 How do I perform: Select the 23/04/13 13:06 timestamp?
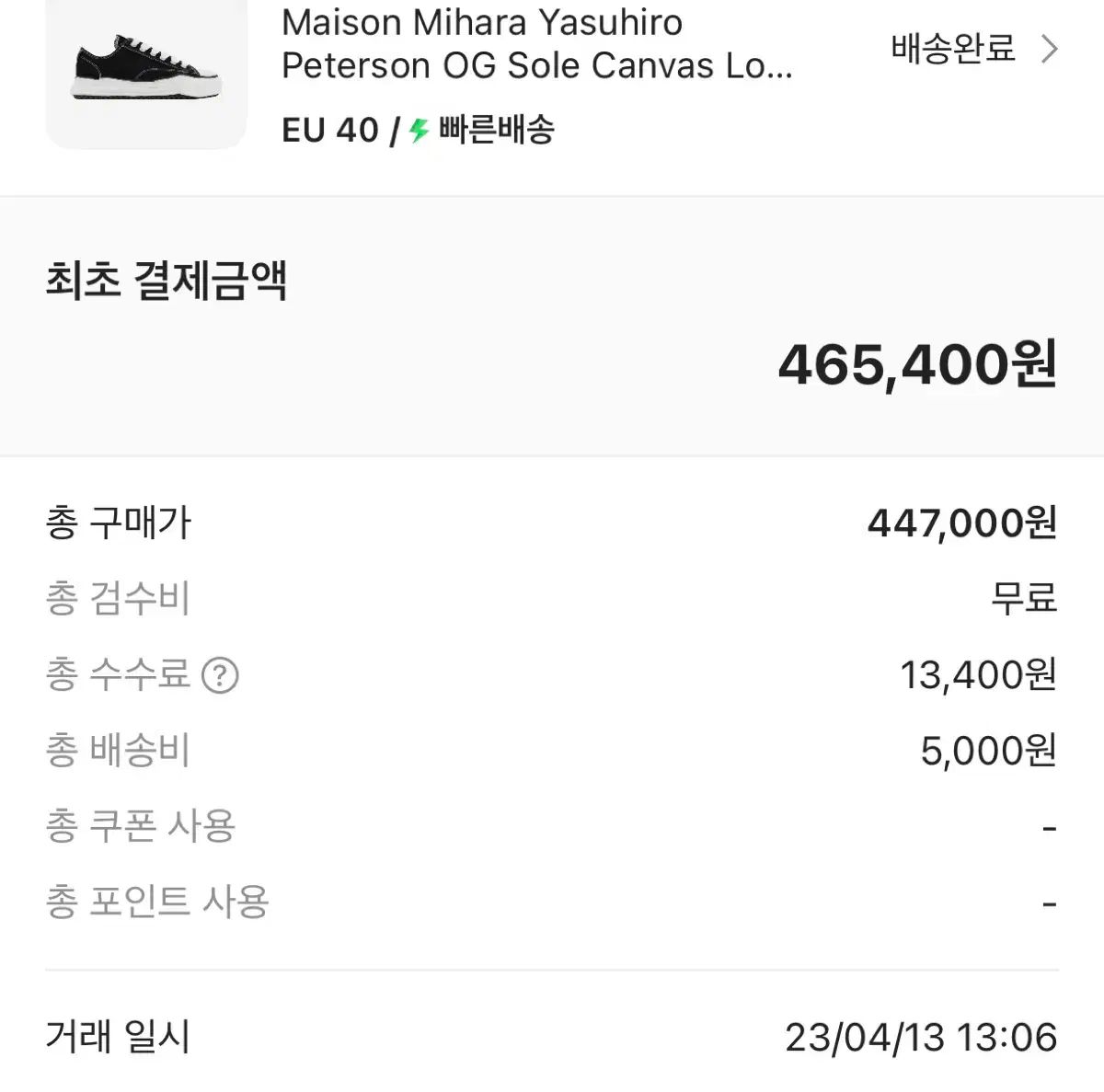pos(921,1038)
